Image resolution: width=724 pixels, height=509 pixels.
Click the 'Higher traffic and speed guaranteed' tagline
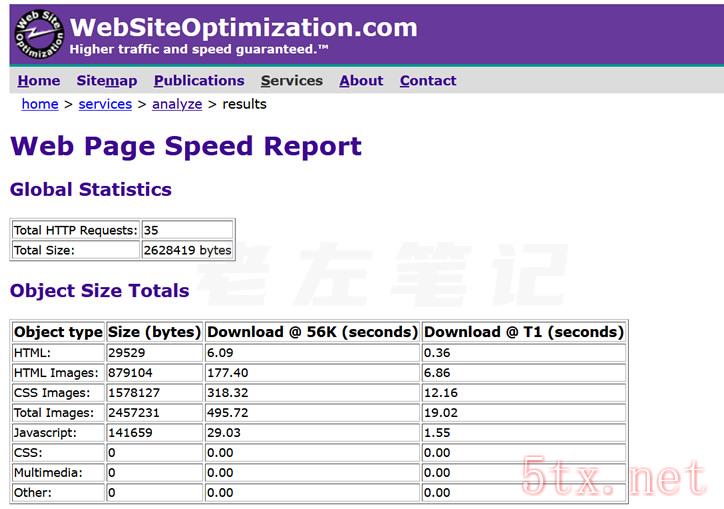(199, 49)
